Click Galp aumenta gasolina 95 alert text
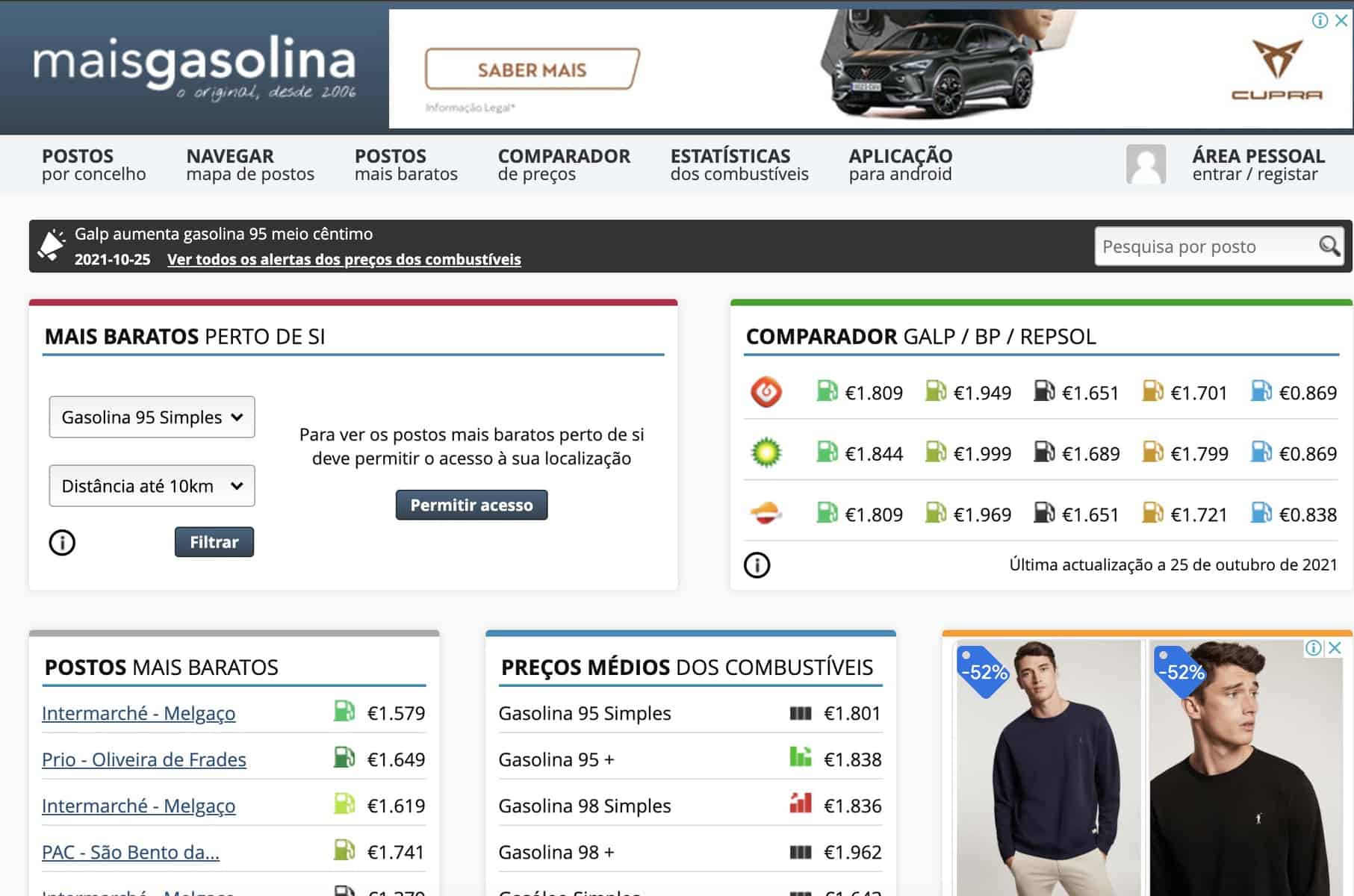 [223, 234]
